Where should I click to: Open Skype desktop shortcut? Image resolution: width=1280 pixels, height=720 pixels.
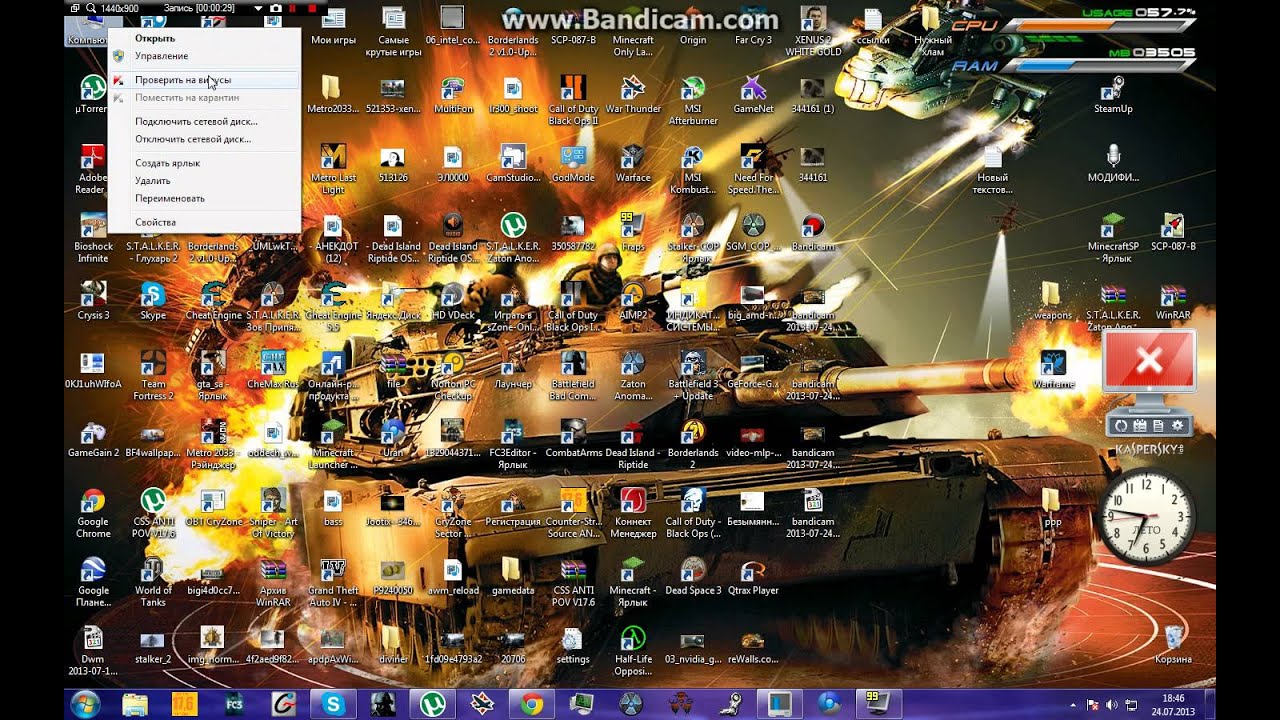coord(152,300)
